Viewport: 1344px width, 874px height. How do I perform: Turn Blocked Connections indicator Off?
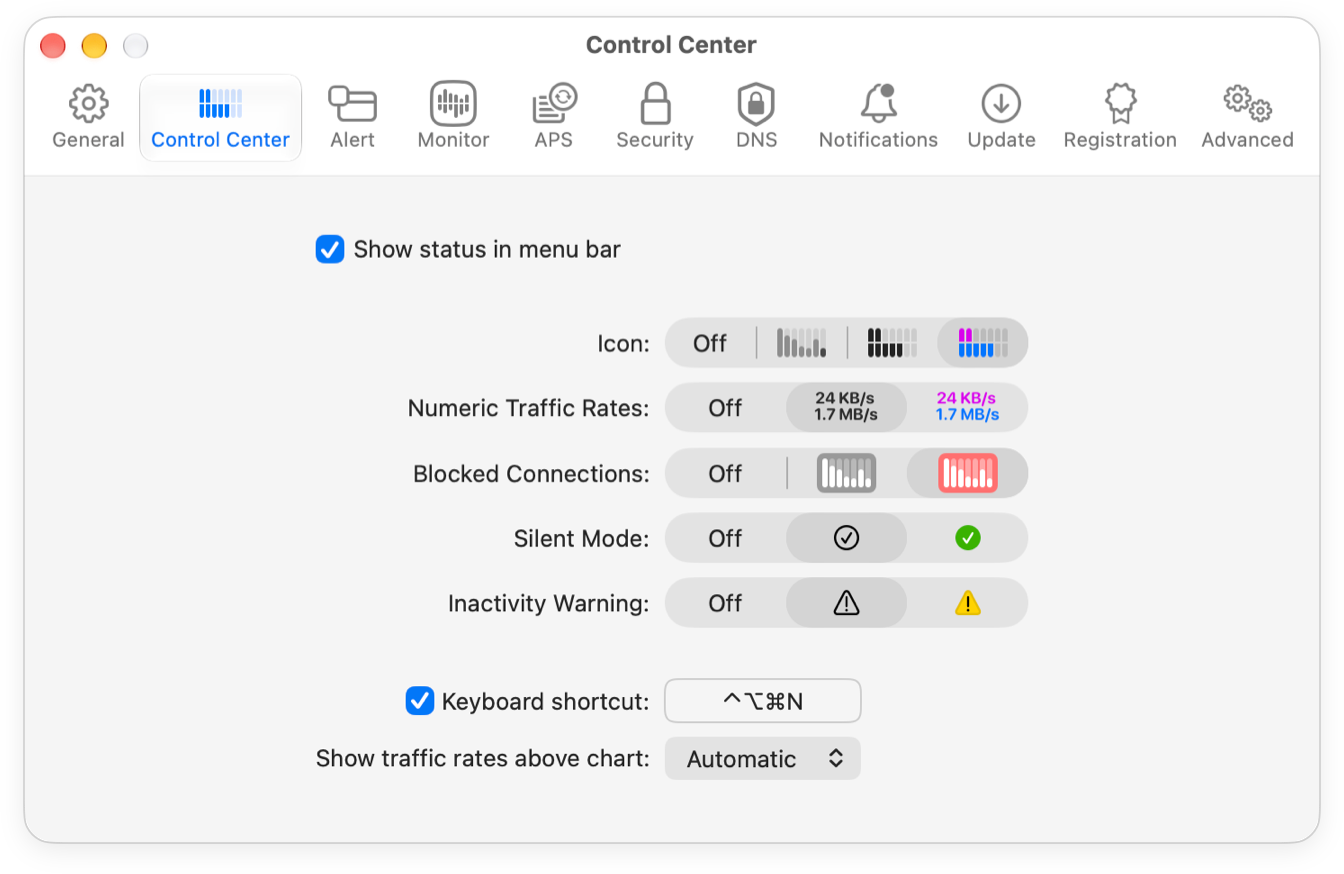coord(726,473)
